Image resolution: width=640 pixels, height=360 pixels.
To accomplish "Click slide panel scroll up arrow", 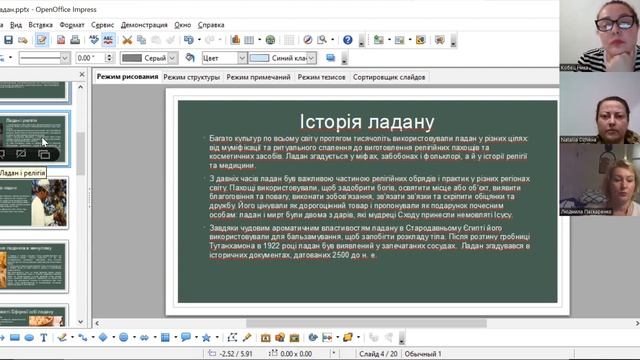I will [80, 87].
